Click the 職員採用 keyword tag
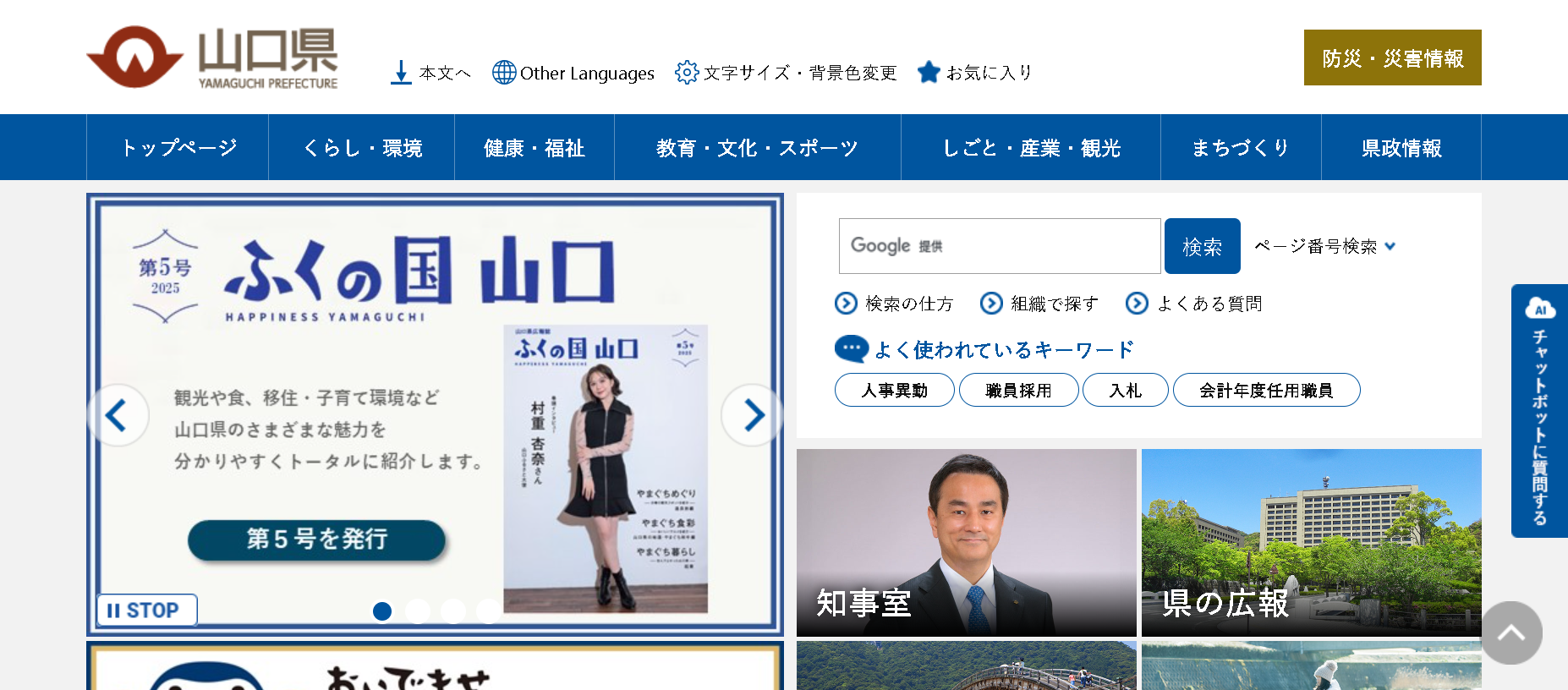Image resolution: width=1568 pixels, height=690 pixels. [x=1019, y=390]
